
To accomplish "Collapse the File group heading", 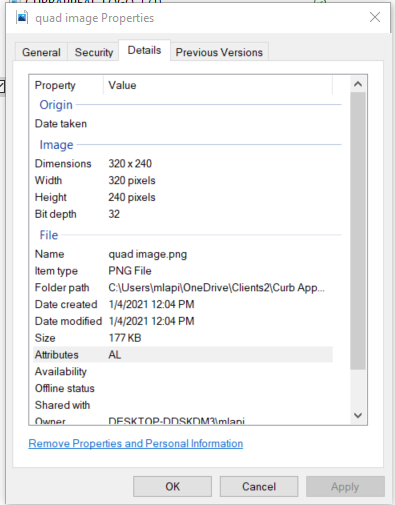I will 49,235.
